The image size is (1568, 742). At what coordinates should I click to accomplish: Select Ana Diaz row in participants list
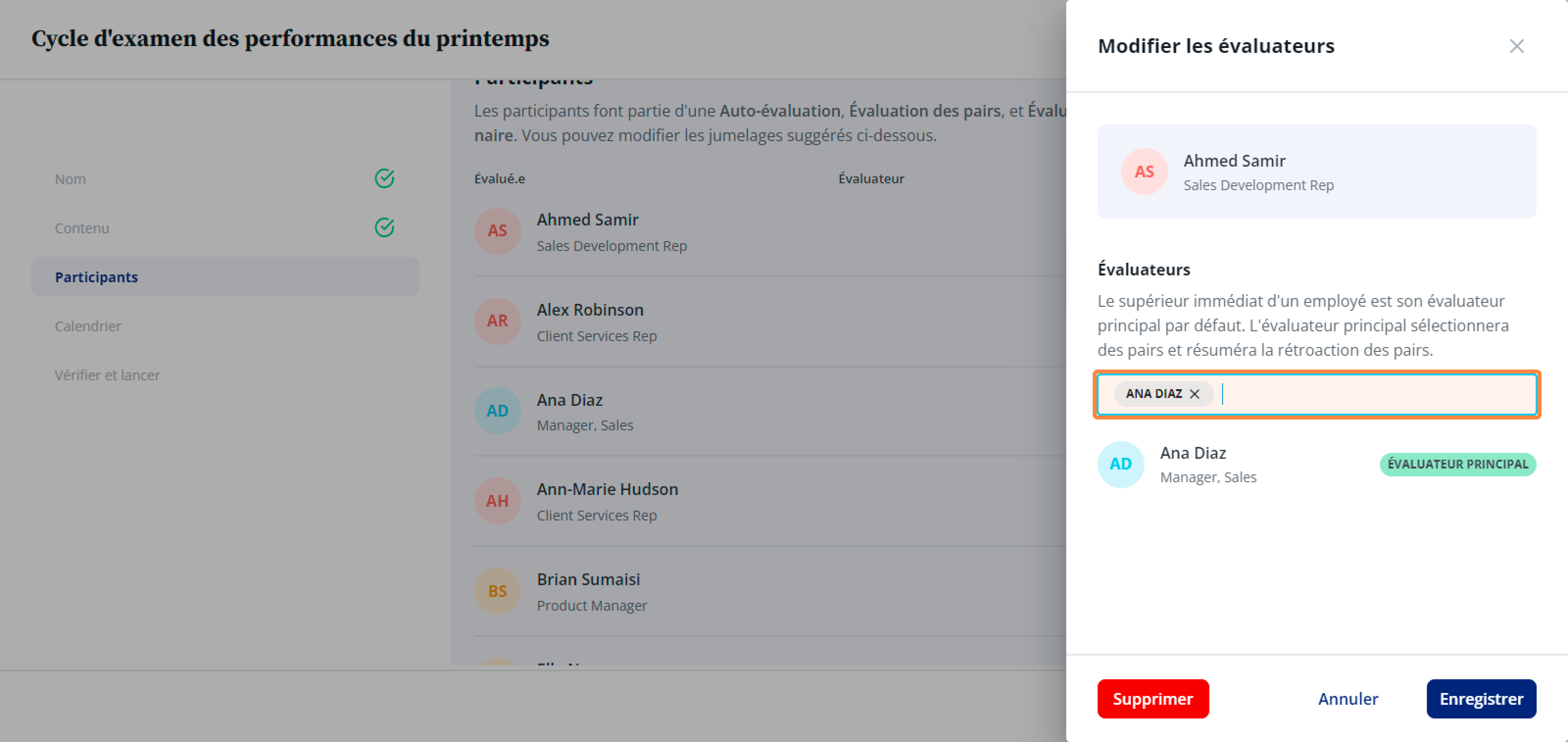click(770, 411)
